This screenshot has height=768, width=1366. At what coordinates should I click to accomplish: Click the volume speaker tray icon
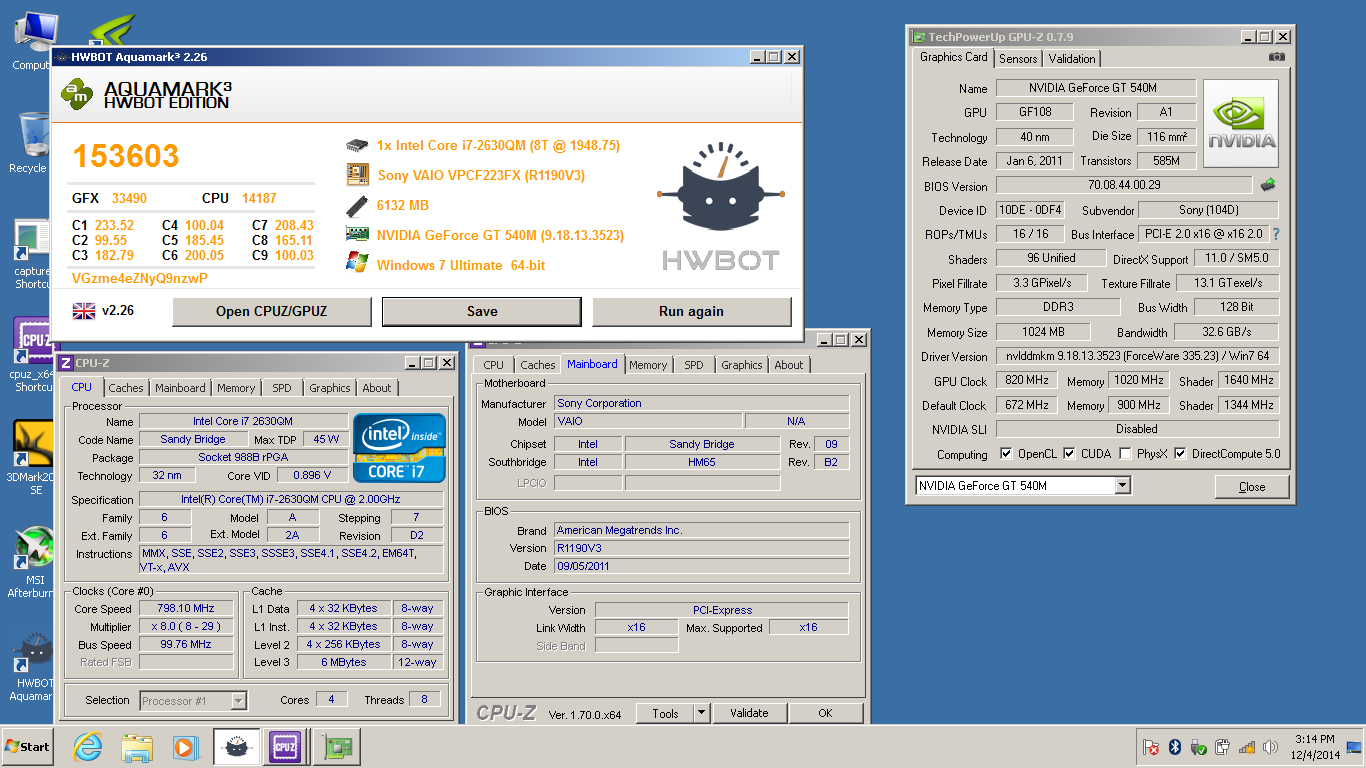pos(1271,747)
